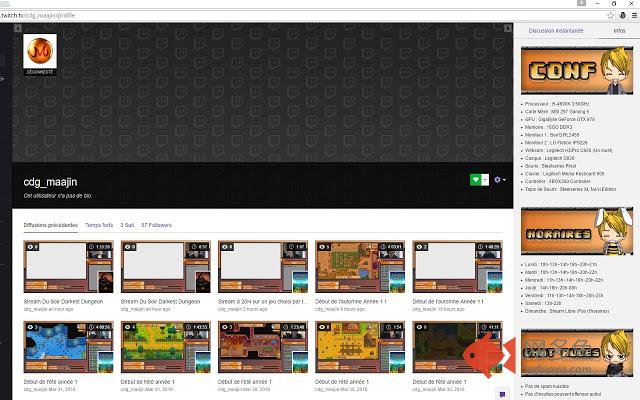The width and height of the screenshot is (640, 400).
Task: Click the Dimanche Stream Libre schedule line
Action: pyautogui.click(x=567, y=311)
